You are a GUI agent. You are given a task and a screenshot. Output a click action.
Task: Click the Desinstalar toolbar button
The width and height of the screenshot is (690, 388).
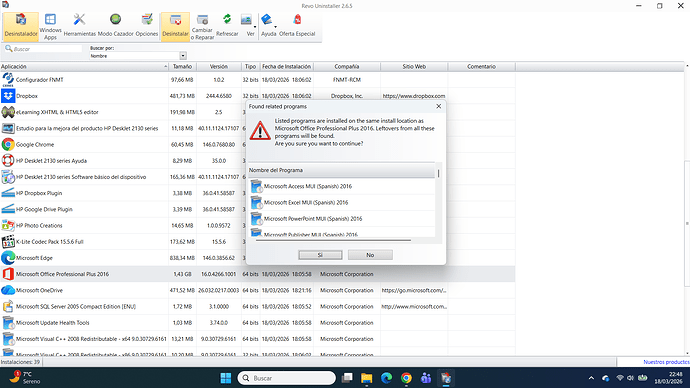pos(175,27)
